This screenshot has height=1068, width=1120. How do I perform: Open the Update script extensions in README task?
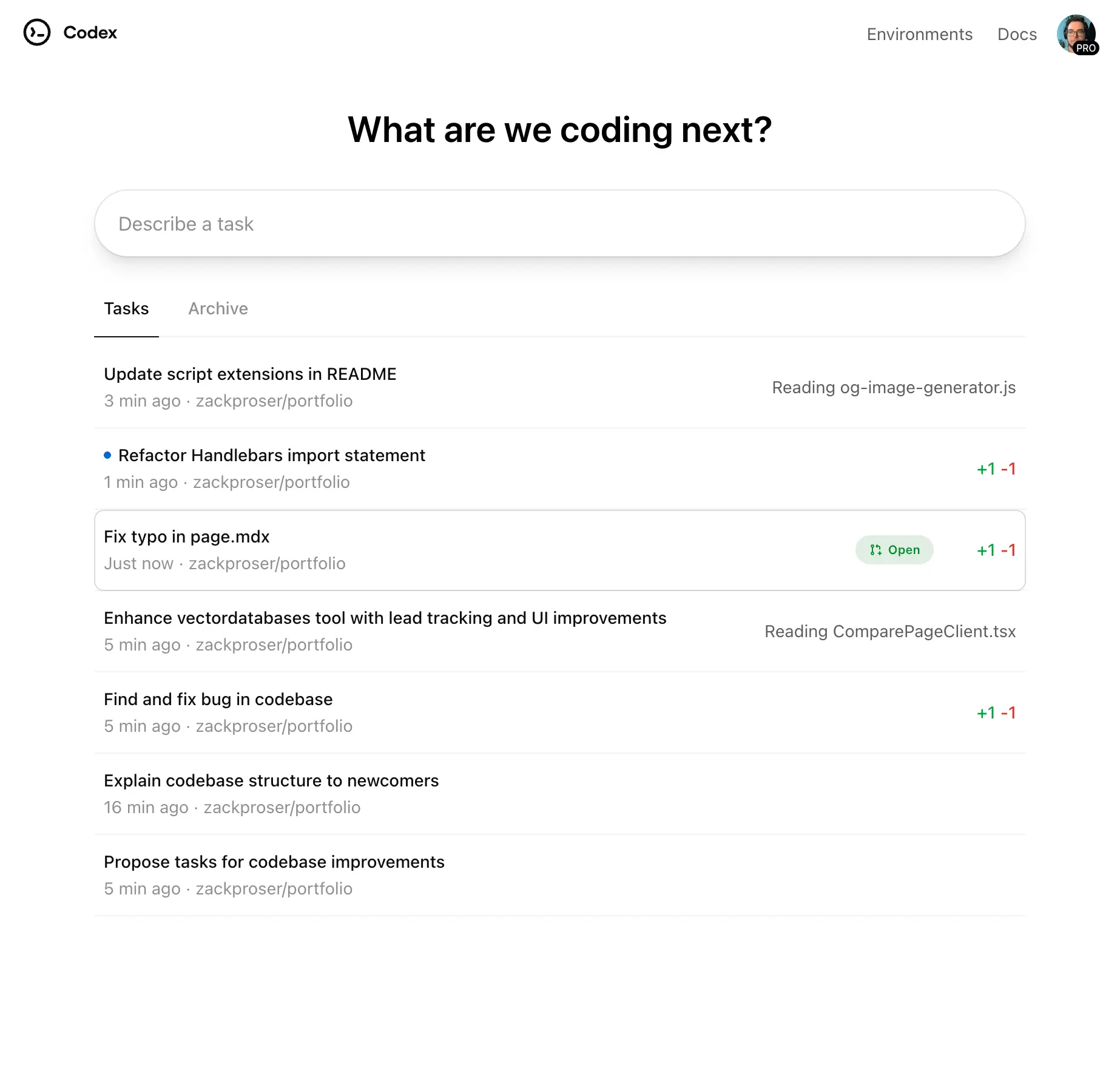click(x=250, y=374)
